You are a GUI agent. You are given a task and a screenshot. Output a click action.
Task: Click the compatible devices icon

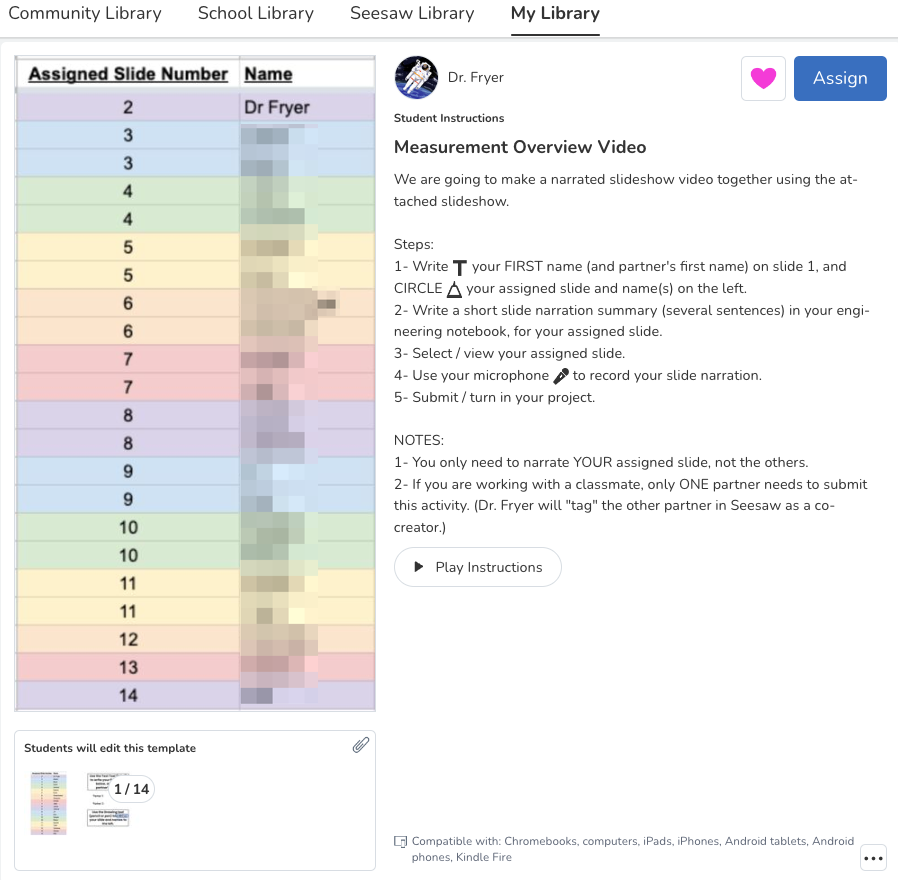click(401, 841)
